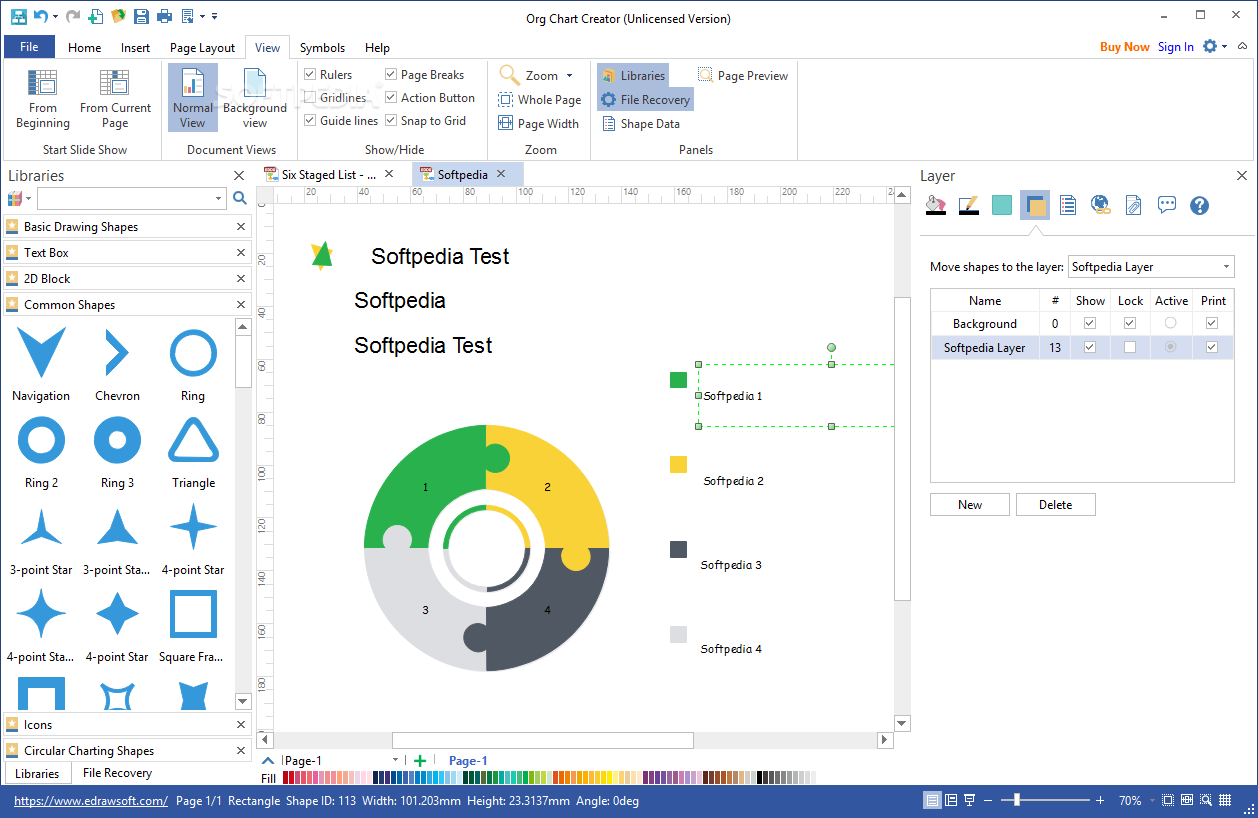Click the New layer button
This screenshot has height=818, width=1258.
point(970,505)
